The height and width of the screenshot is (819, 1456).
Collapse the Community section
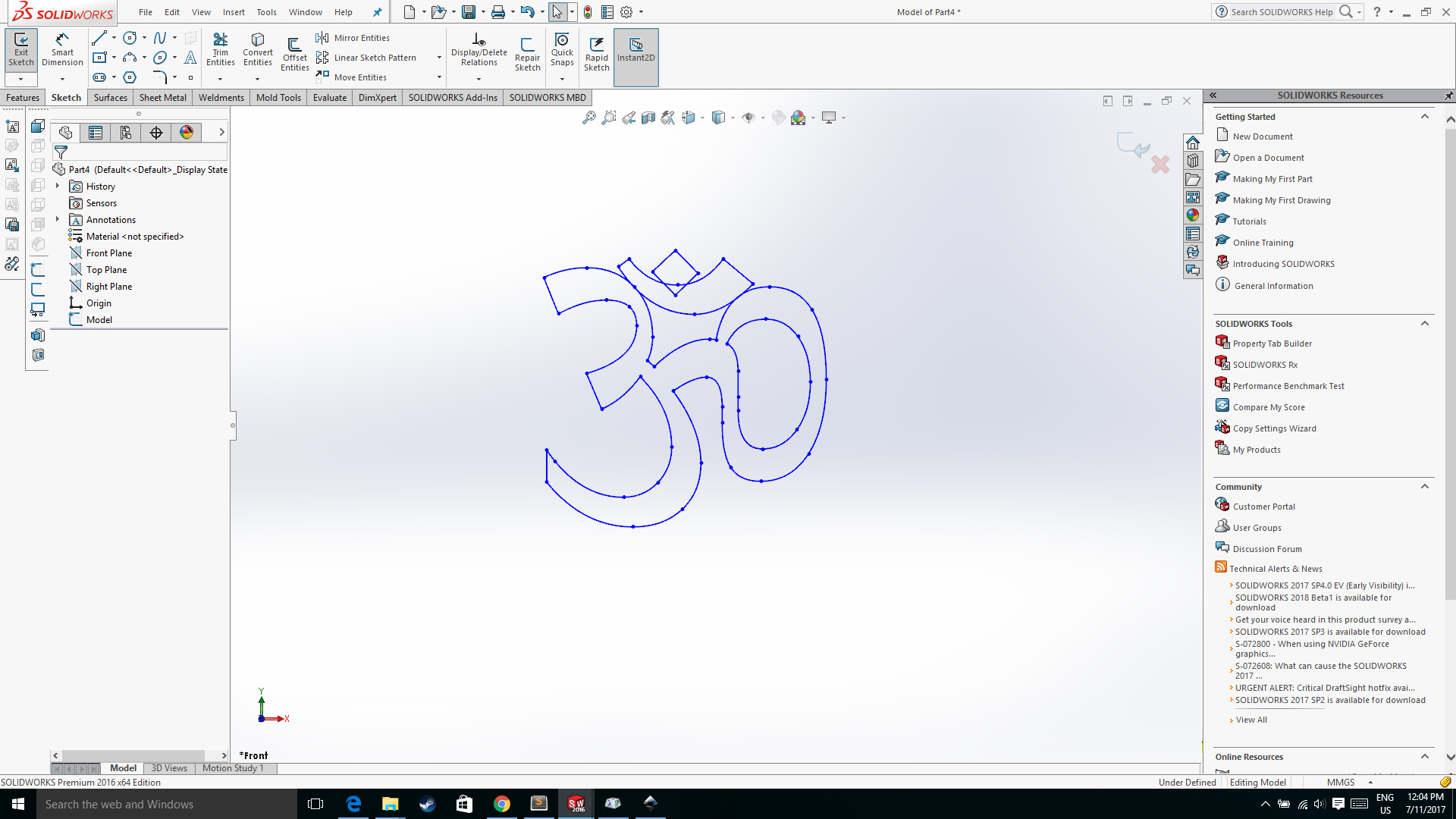[x=1425, y=487]
